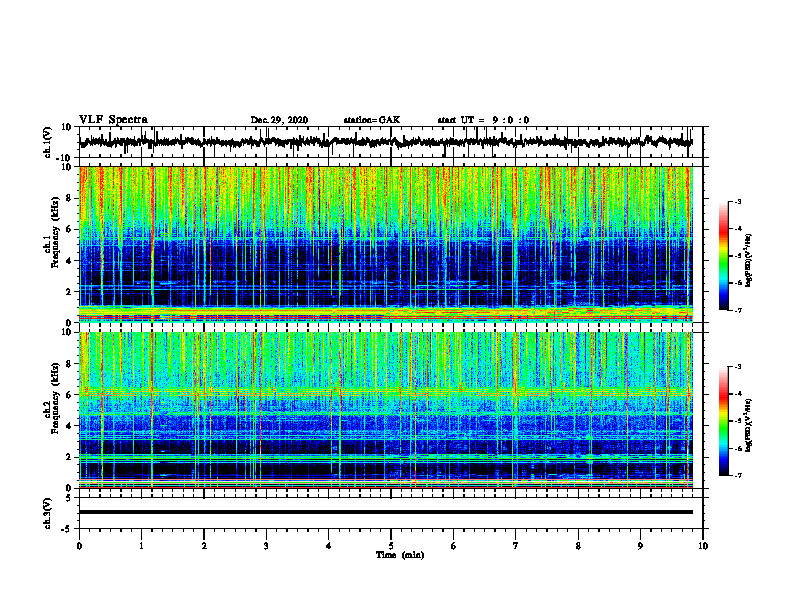792x612 pixels.
Task: Click the "6" tick on the time axis
Action: click(x=454, y=546)
